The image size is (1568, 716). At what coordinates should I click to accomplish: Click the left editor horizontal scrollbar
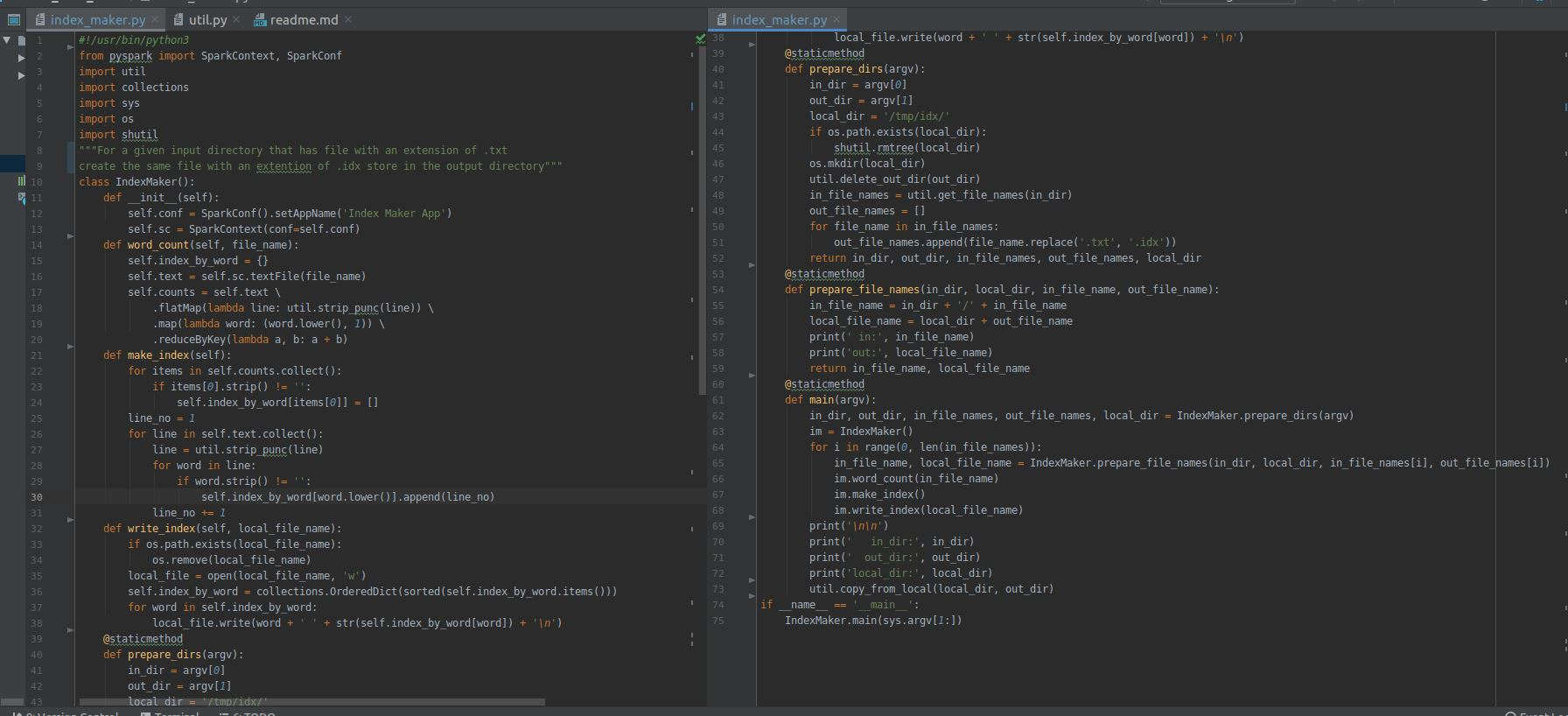point(311,702)
